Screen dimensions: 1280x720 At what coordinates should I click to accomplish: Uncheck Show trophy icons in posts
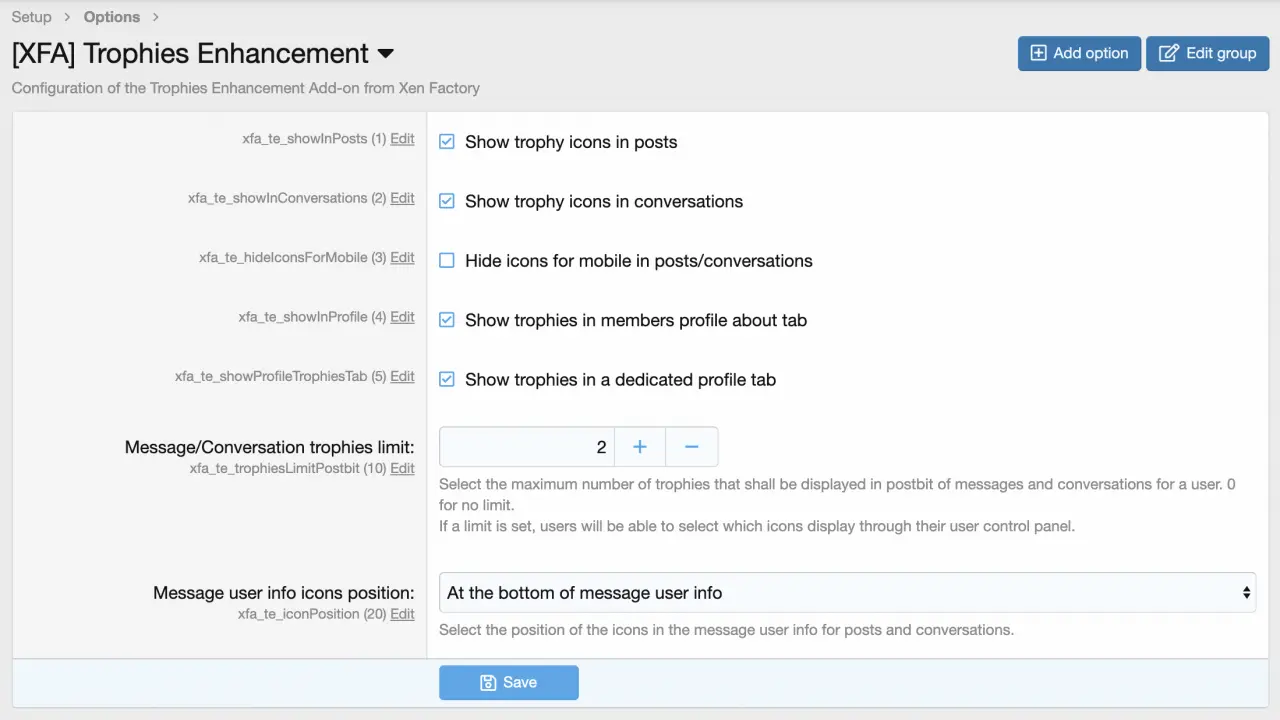point(447,142)
